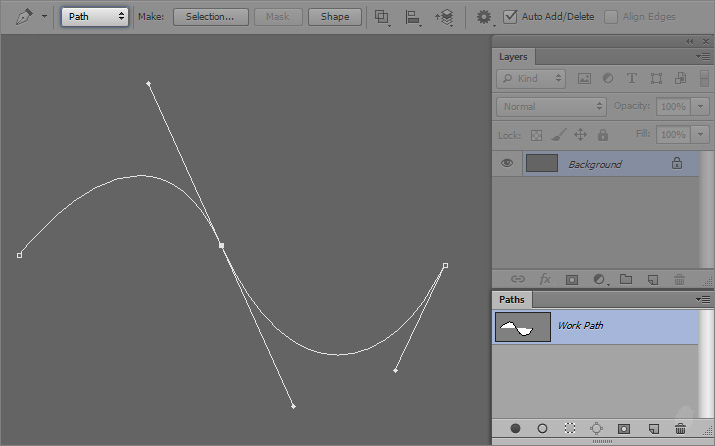This screenshot has height=446, width=715.
Task: Delete current path using trash icon
Action: pos(680,428)
